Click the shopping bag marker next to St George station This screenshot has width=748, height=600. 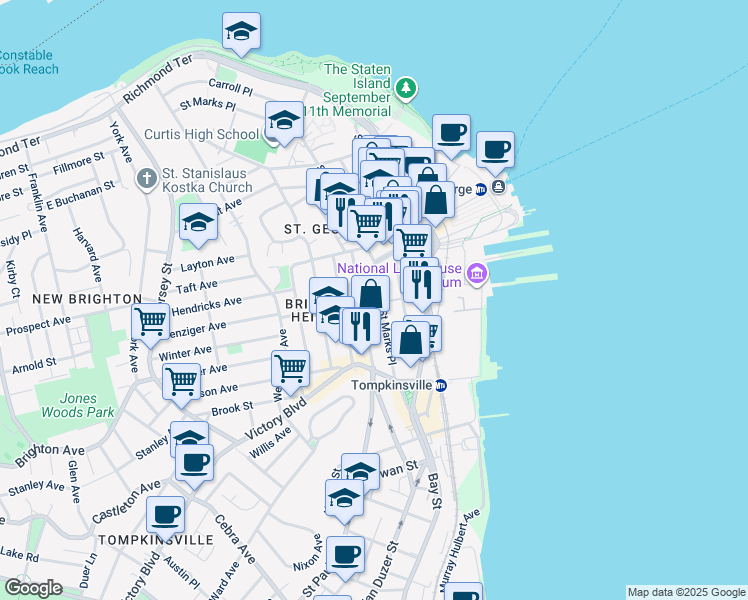[436, 201]
